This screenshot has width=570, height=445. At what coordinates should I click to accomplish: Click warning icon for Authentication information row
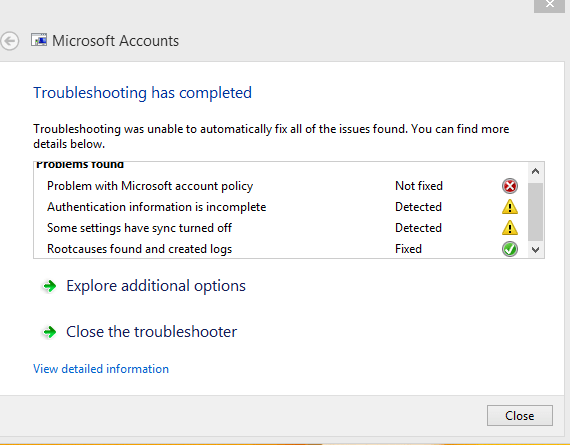[x=510, y=207]
